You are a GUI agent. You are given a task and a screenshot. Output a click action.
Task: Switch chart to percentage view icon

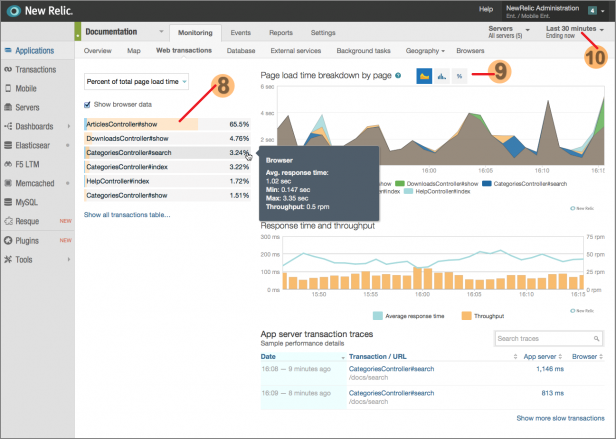point(458,76)
